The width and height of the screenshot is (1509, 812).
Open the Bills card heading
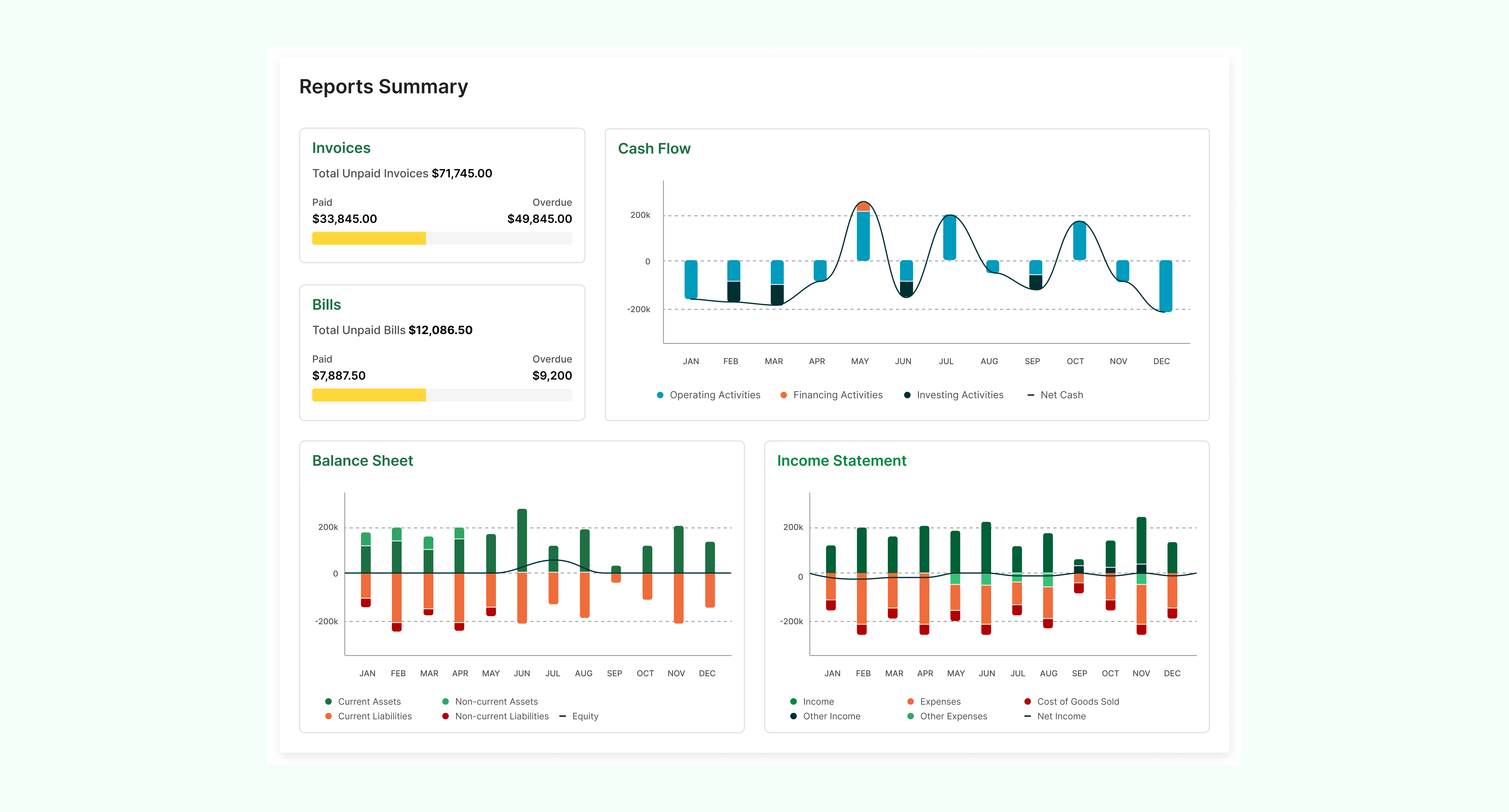point(326,305)
